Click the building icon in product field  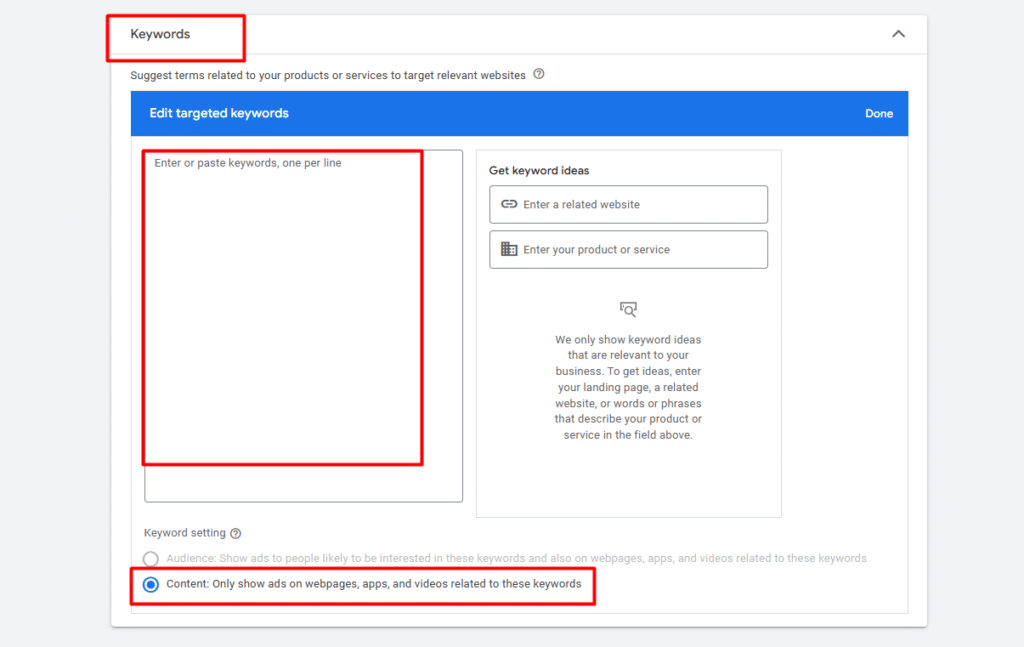click(x=509, y=249)
